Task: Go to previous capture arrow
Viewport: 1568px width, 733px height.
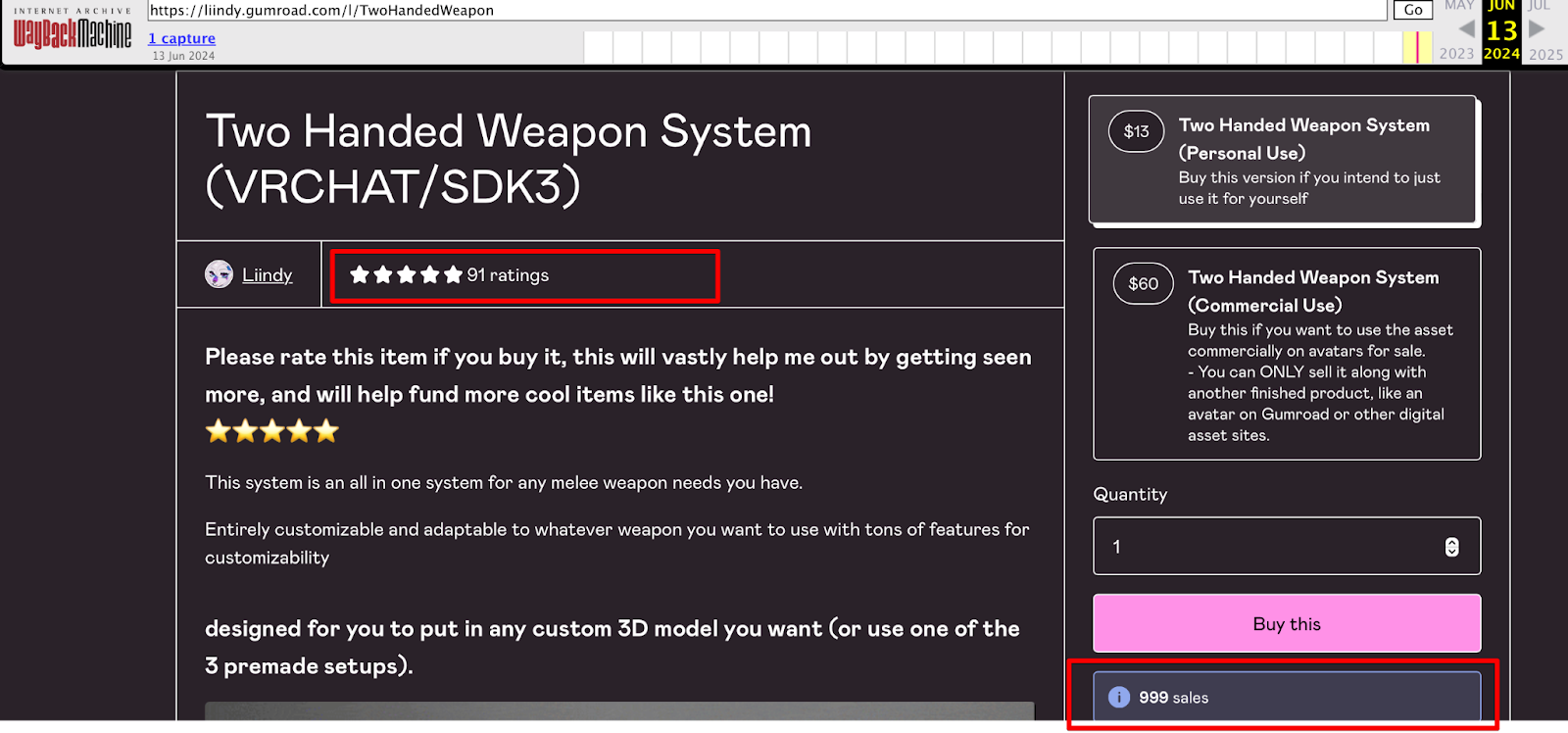Action: coord(1467,29)
